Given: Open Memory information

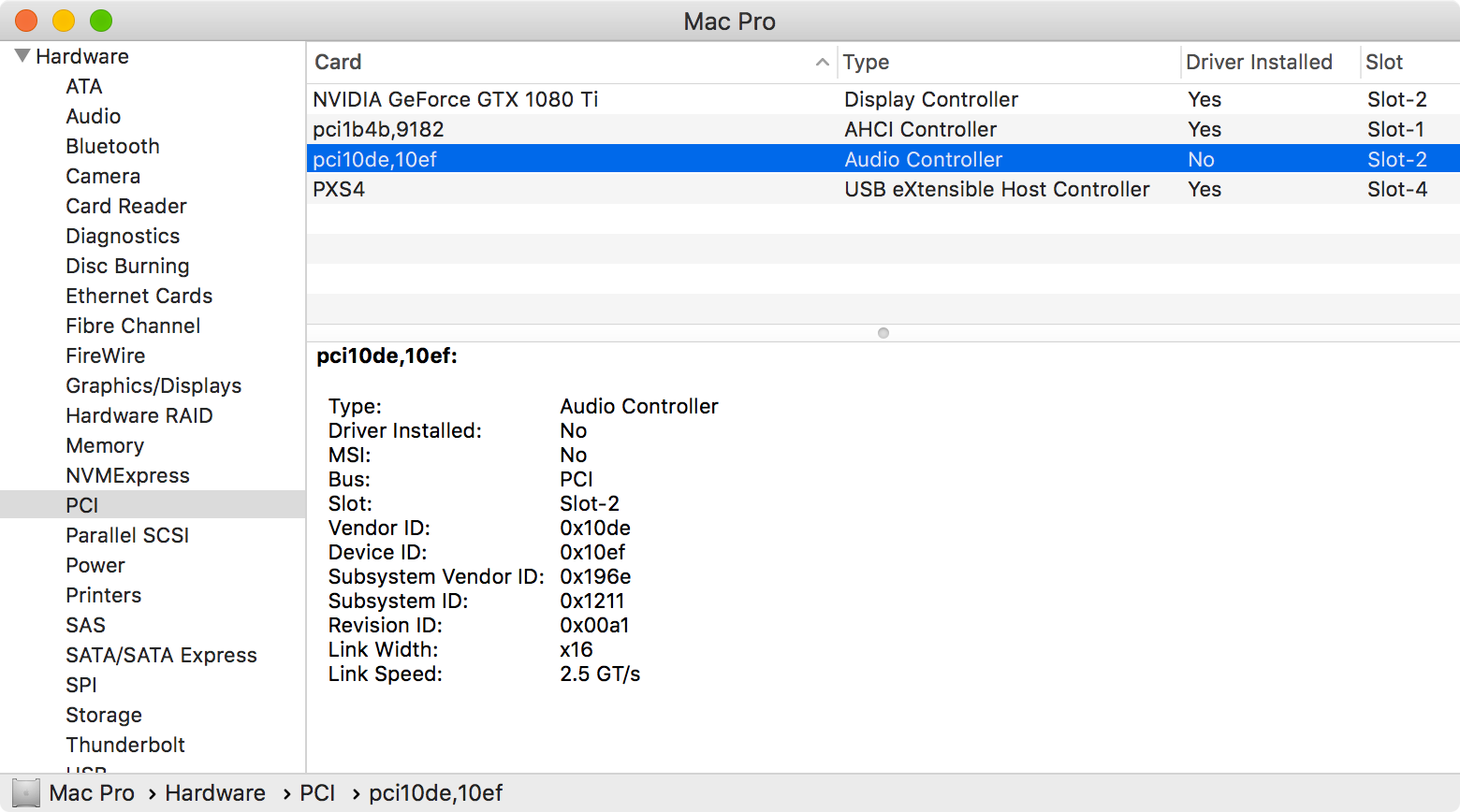Looking at the screenshot, I should (105, 445).
